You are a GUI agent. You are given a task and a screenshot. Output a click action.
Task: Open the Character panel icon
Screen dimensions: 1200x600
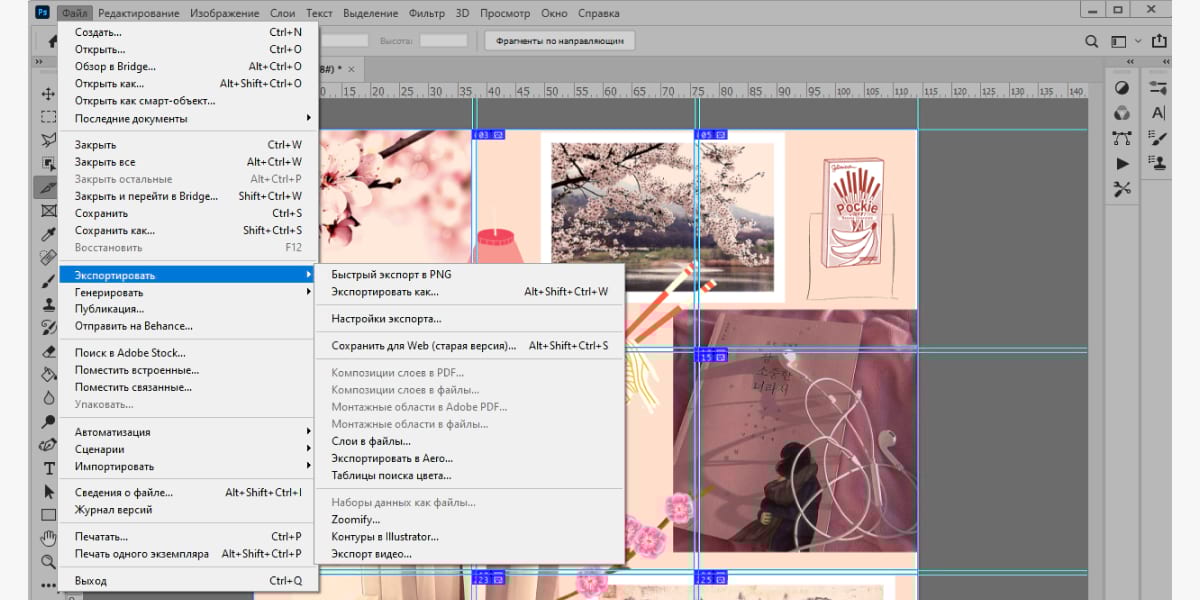click(x=1158, y=113)
